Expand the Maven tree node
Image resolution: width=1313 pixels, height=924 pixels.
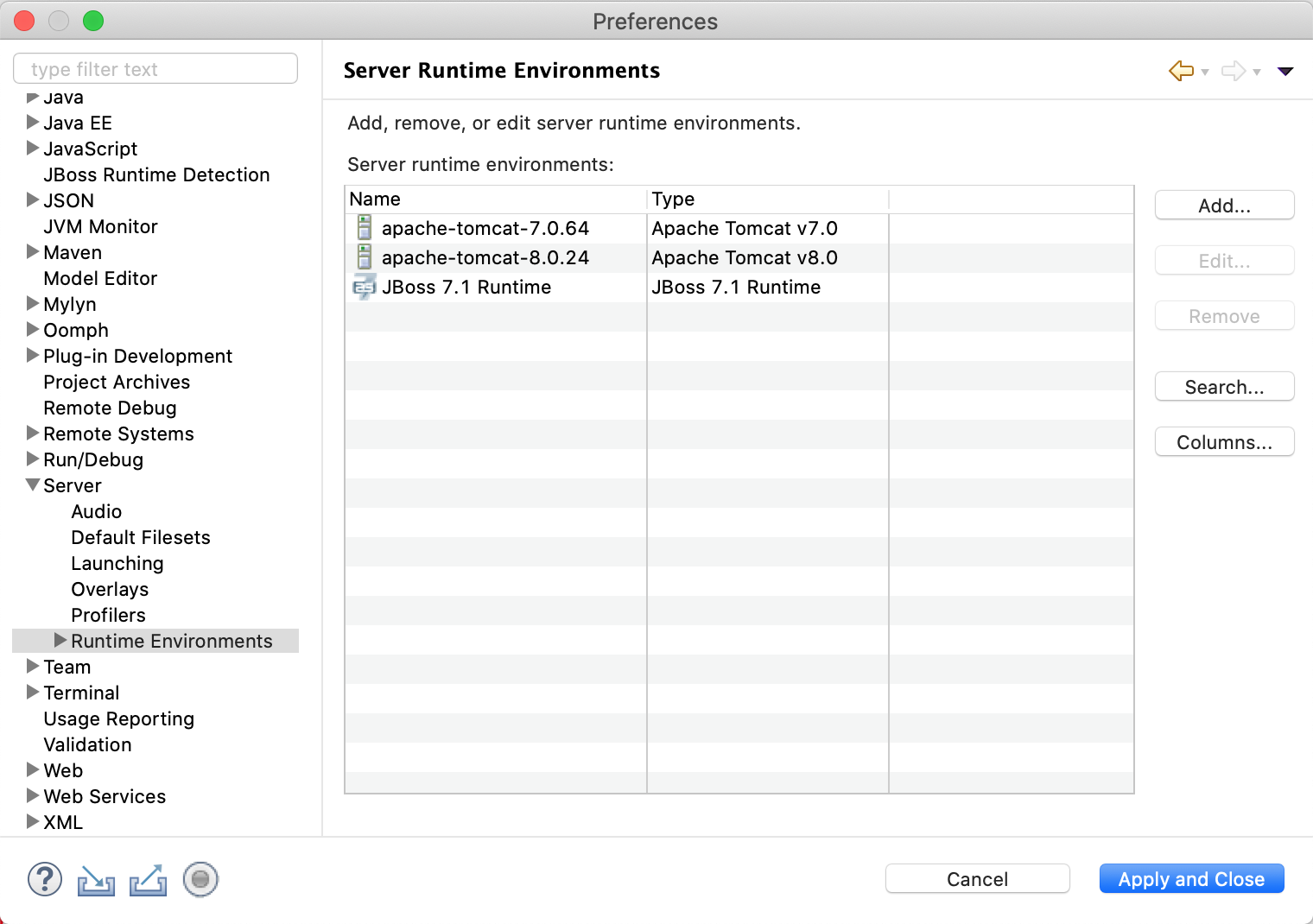(x=33, y=251)
